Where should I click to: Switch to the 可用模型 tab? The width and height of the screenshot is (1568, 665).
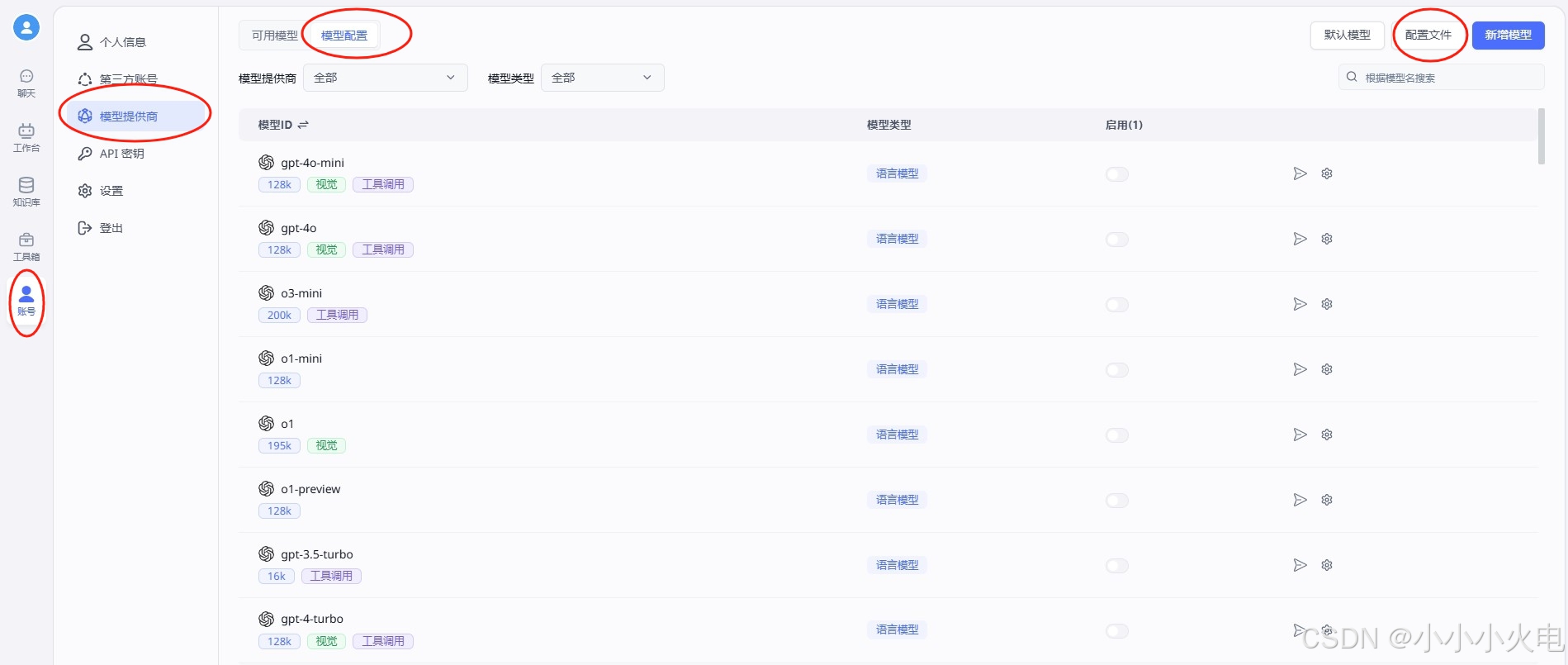tap(275, 36)
